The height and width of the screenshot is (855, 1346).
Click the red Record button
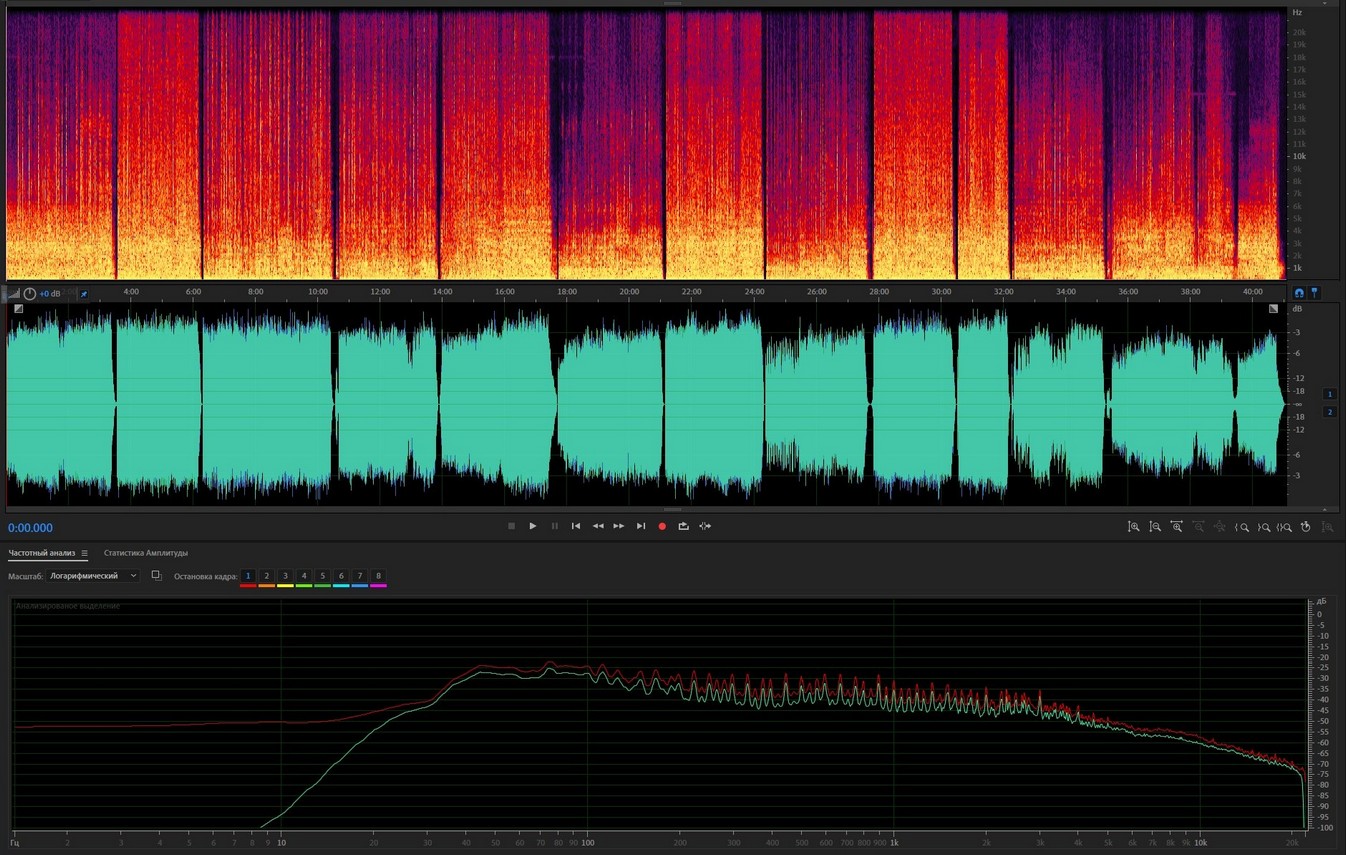(x=662, y=526)
